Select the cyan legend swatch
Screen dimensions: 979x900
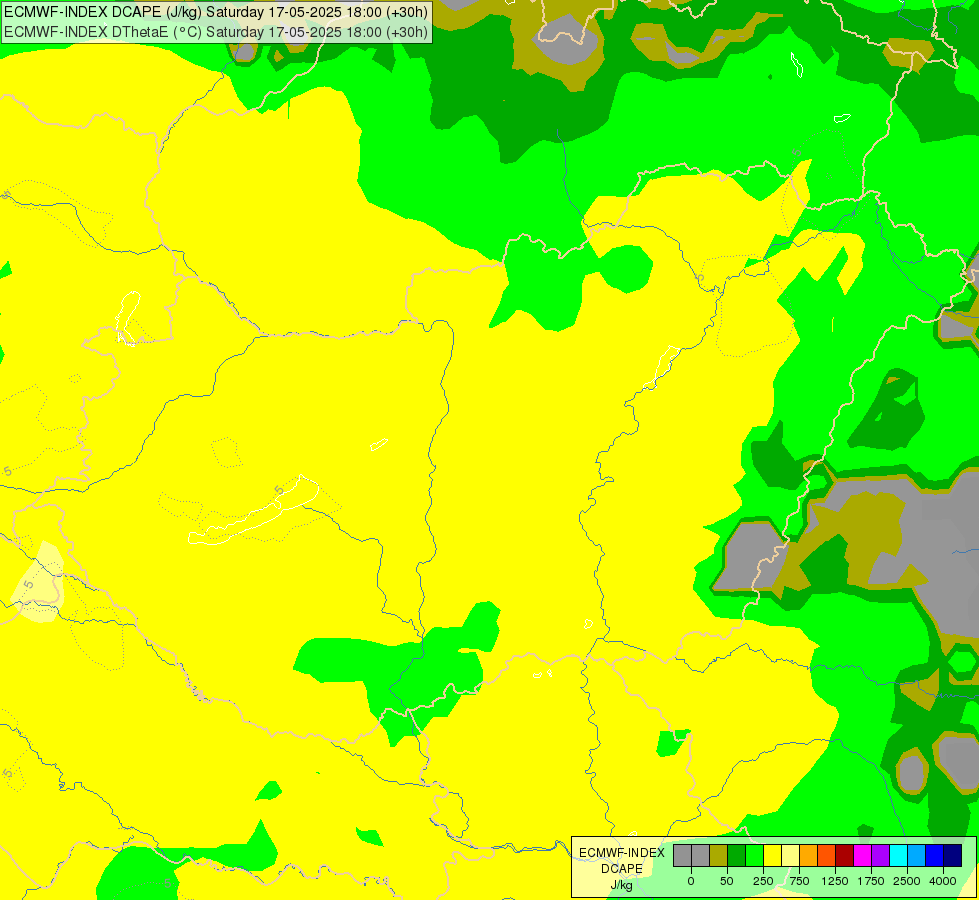click(x=898, y=855)
